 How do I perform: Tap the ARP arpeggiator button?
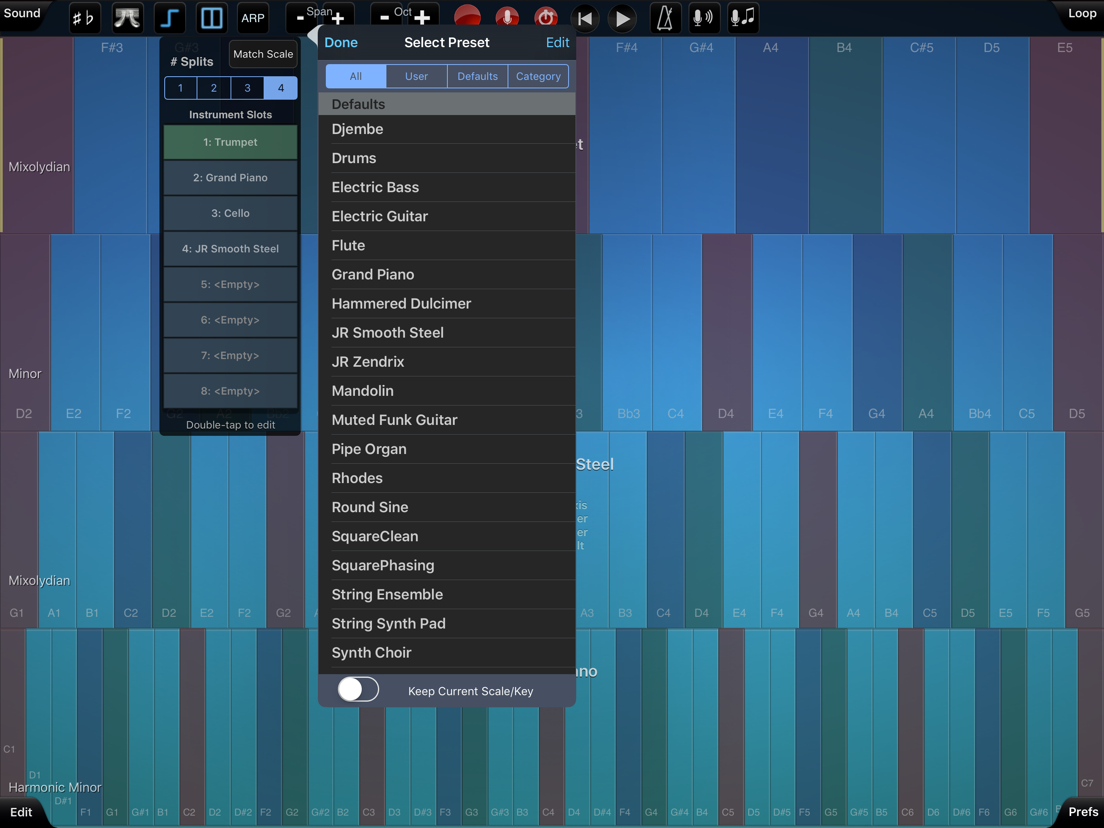[x=253, y=18]
